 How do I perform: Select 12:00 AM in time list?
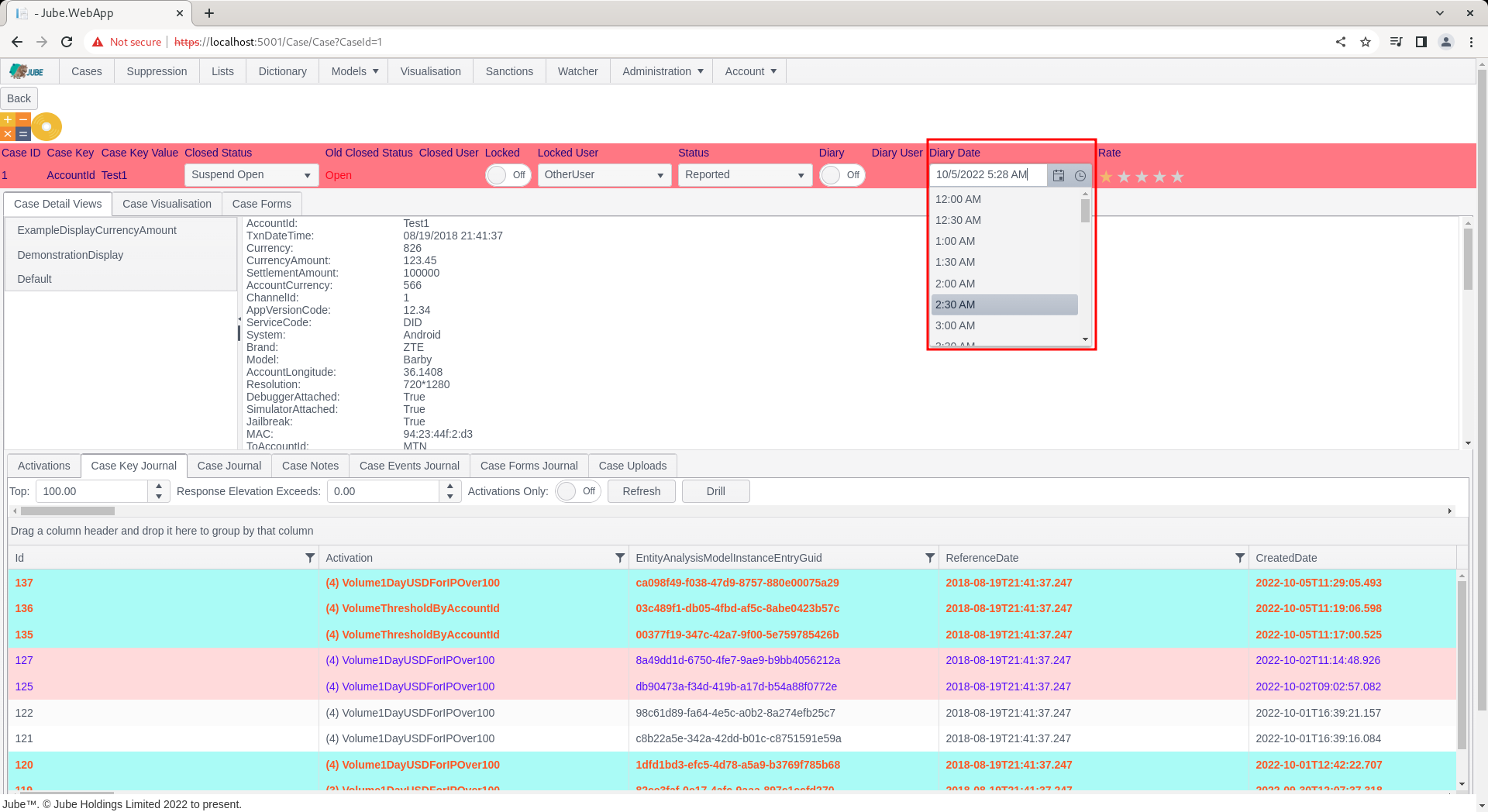coord(1004,199)
